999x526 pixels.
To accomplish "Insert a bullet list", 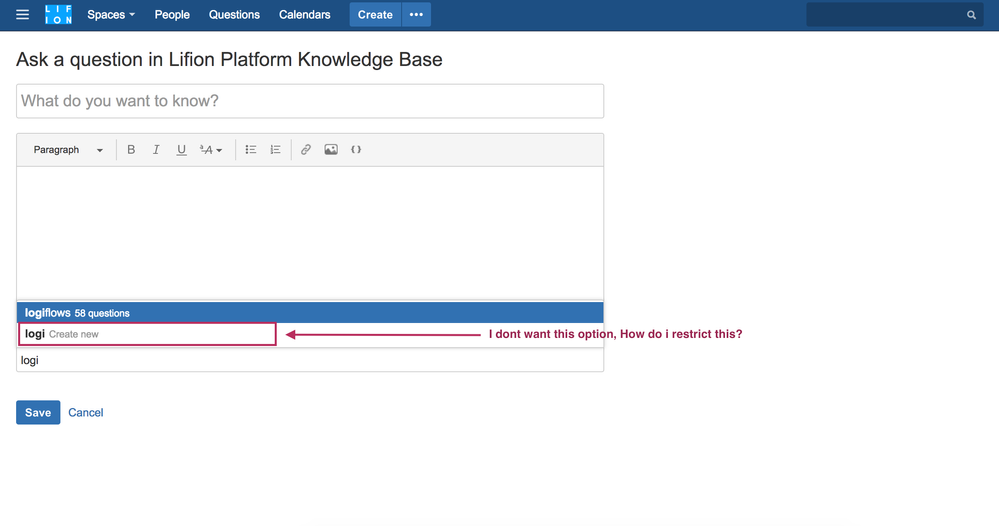I will pyautogui.click(x=251, y=150).
